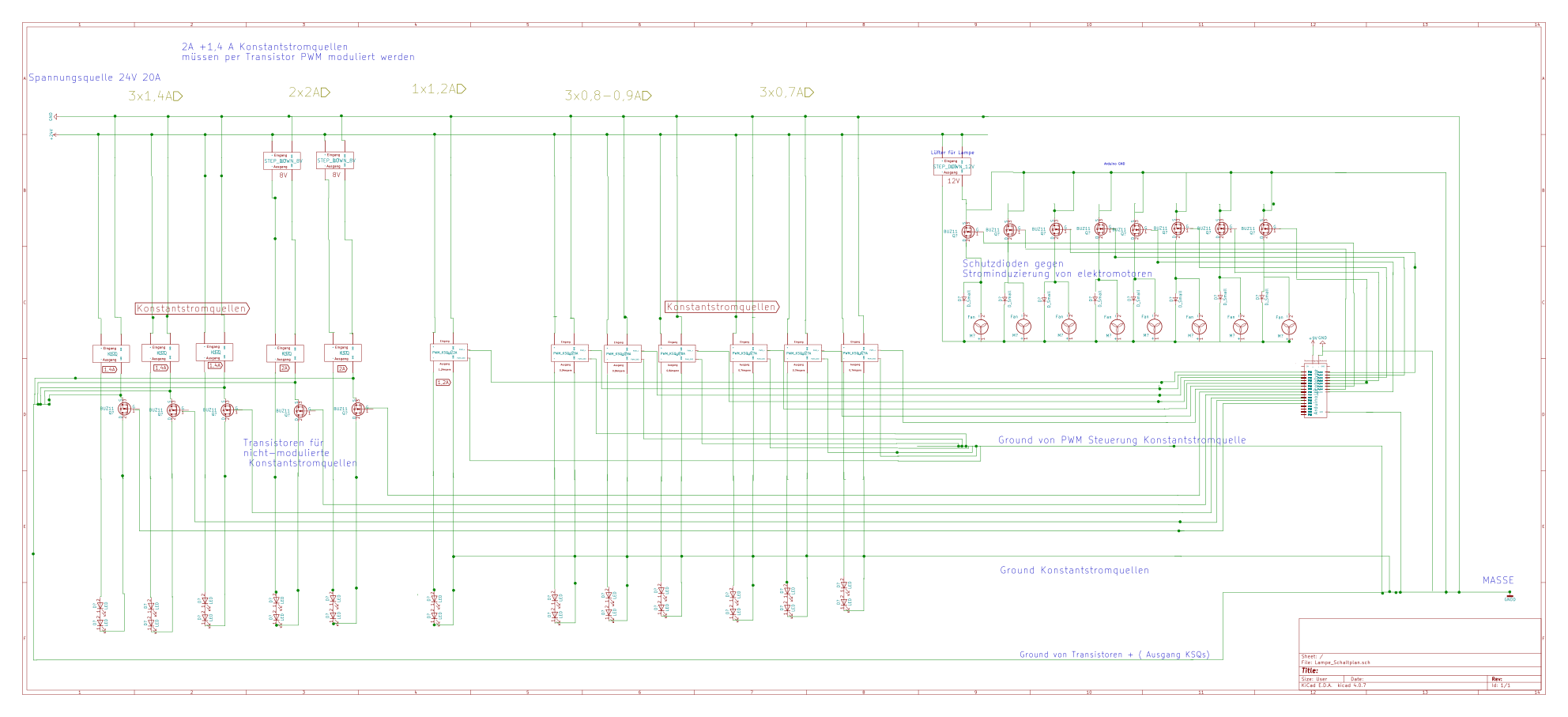
Task: Select the 3x0,8-0,9A heading label
Action: 608,96
